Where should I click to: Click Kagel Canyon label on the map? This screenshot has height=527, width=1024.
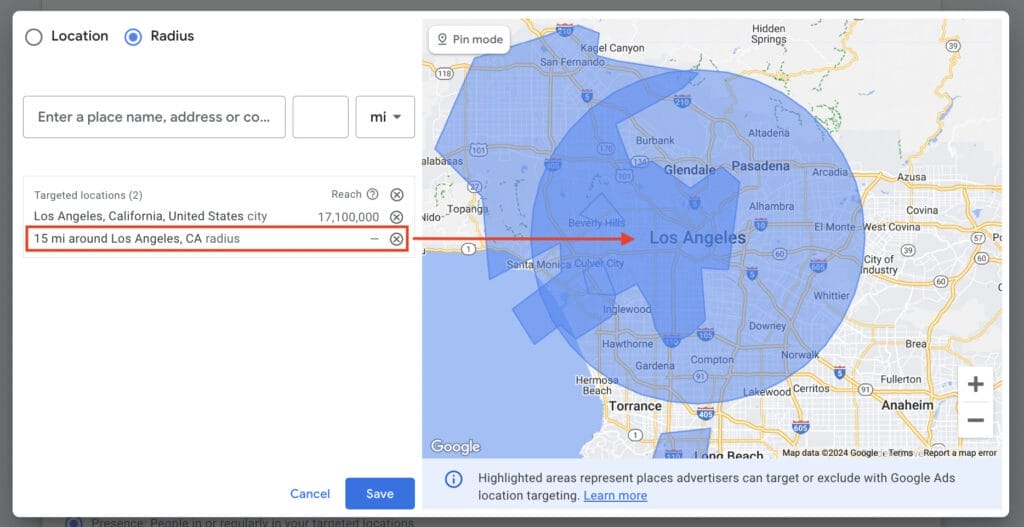tap(612, 48)
